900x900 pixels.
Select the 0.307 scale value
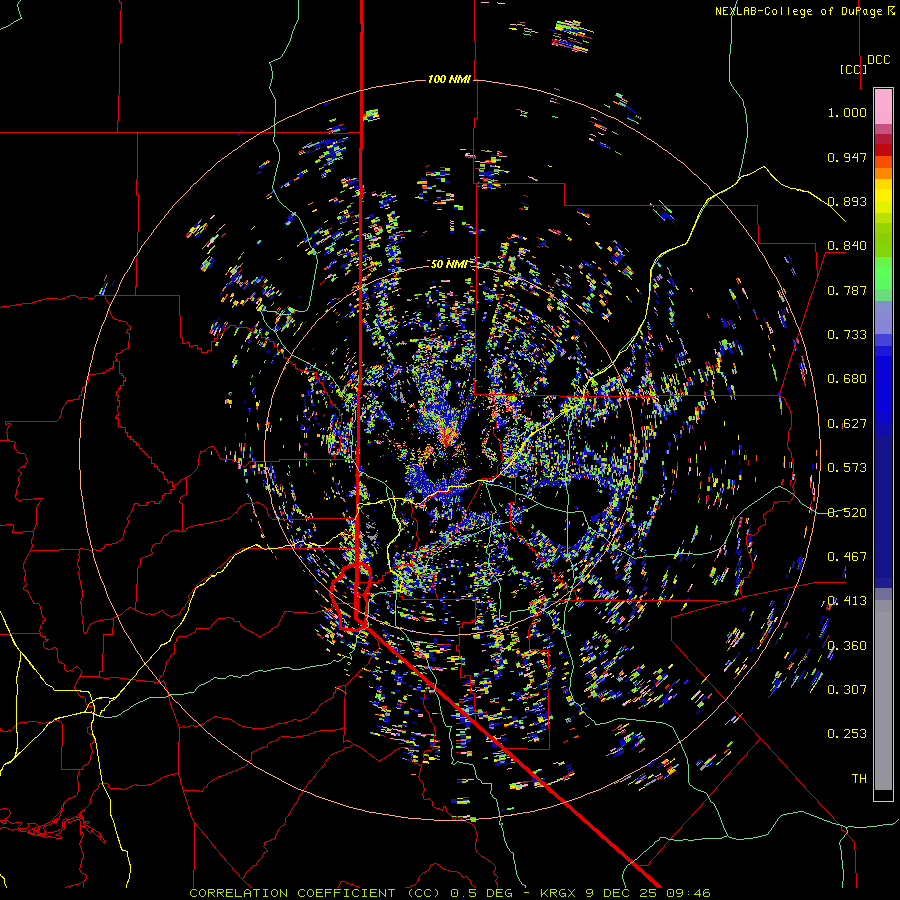point(847,690)
